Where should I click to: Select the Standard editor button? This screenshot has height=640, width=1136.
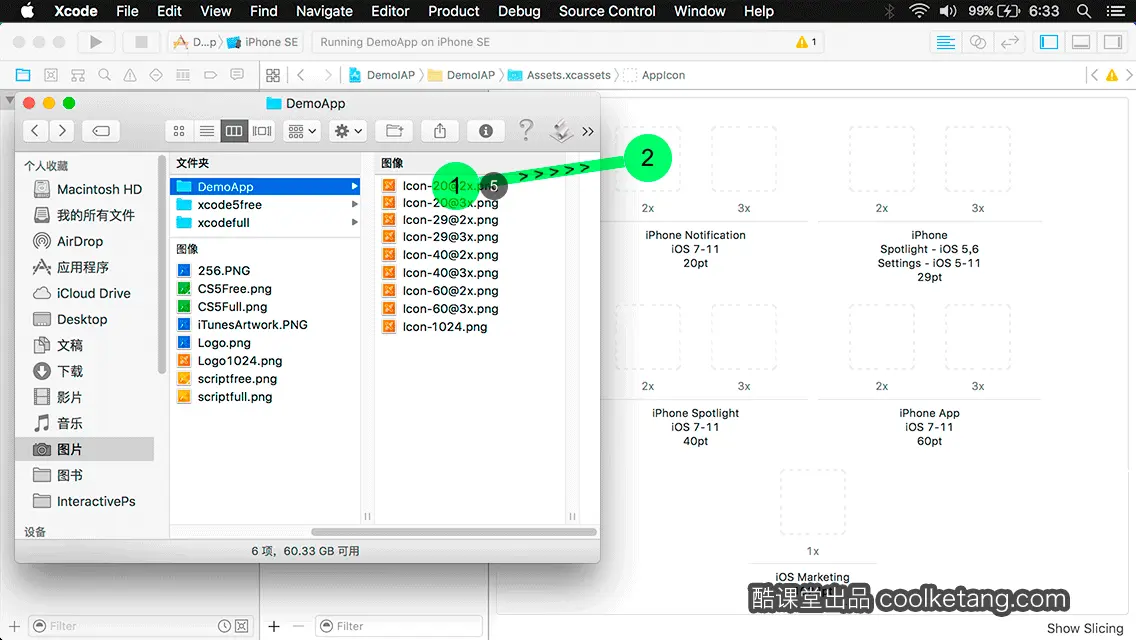click(x=945, y=42)
